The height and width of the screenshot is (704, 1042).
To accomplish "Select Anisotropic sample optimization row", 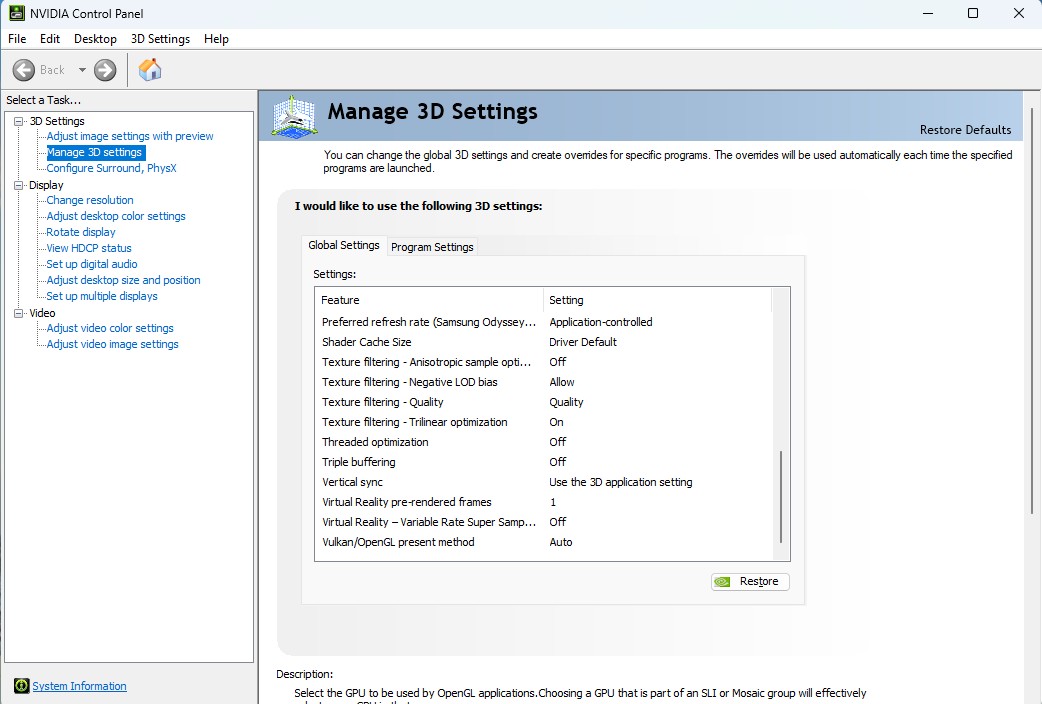I will [544, 362].
